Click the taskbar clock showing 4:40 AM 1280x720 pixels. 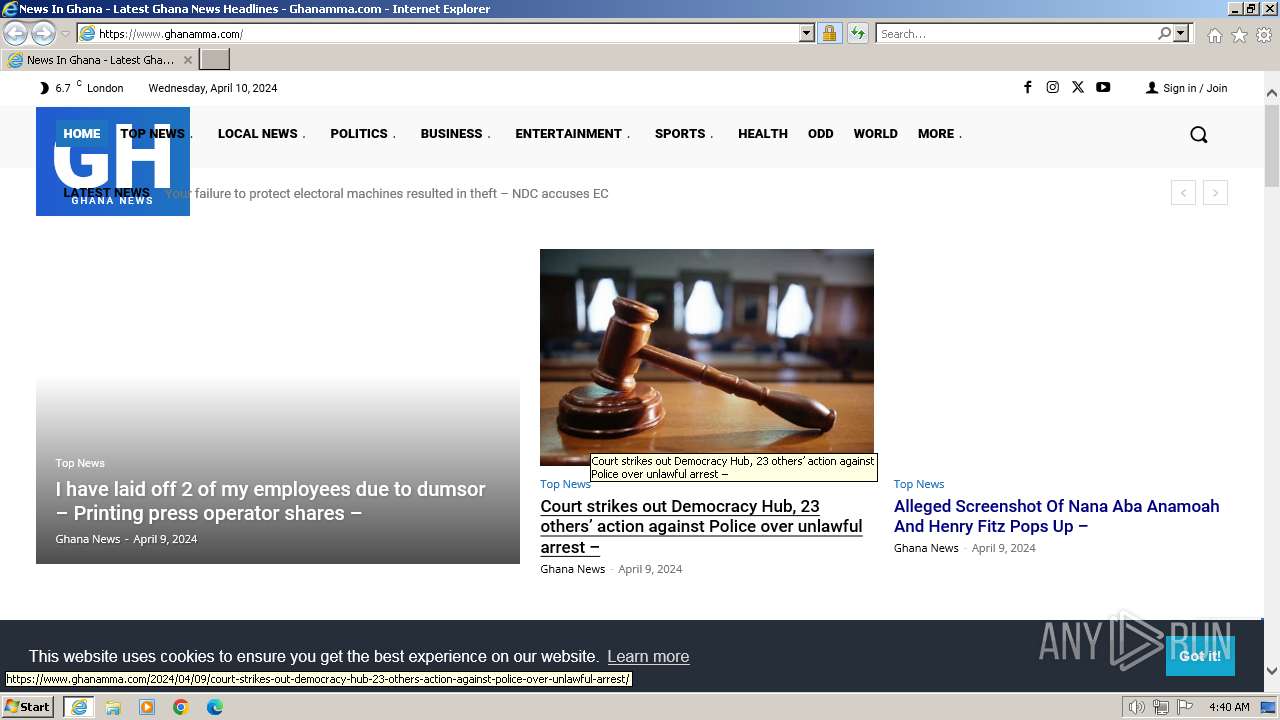pos(1229,707)
